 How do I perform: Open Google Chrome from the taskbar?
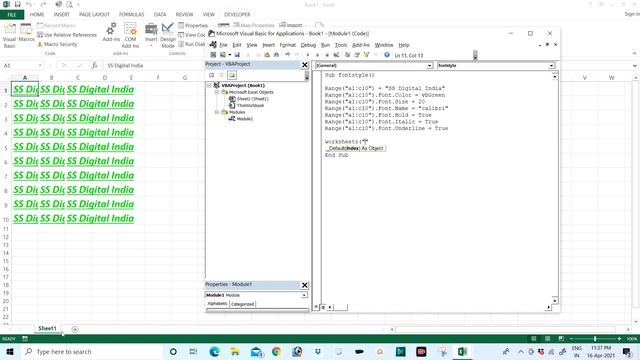(276, 351)
